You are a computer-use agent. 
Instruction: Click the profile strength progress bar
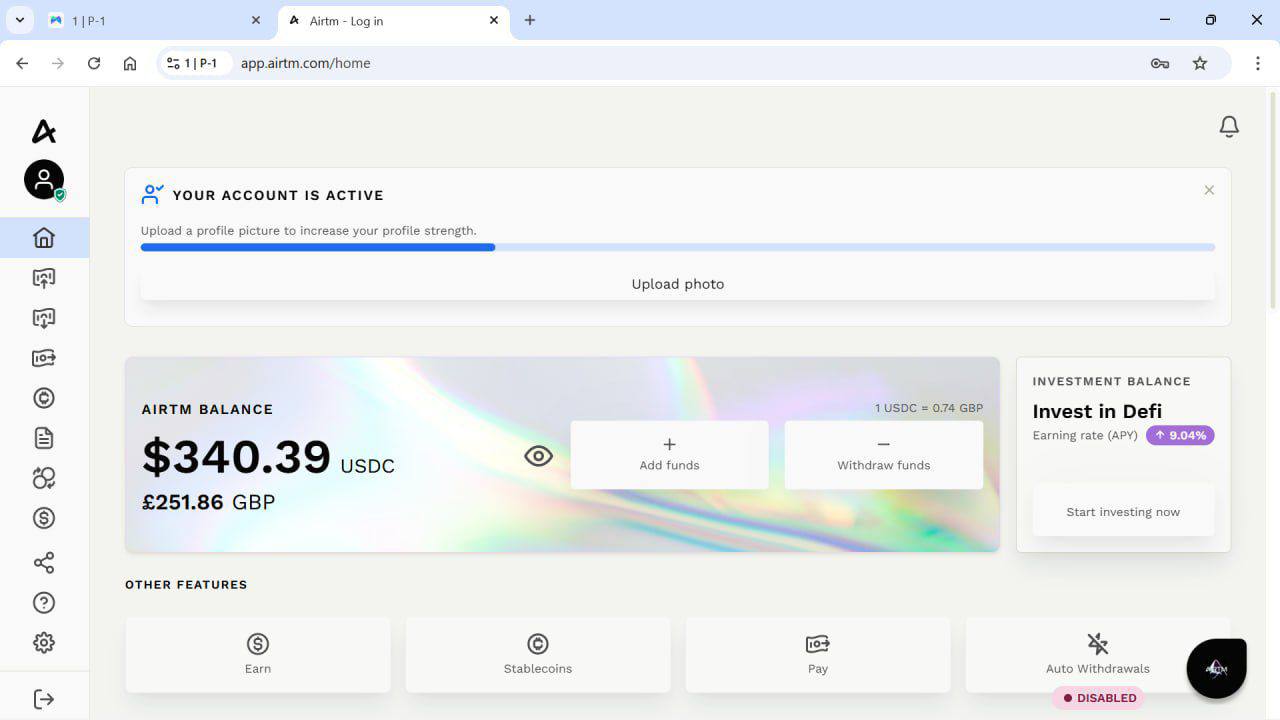point(678,247)
